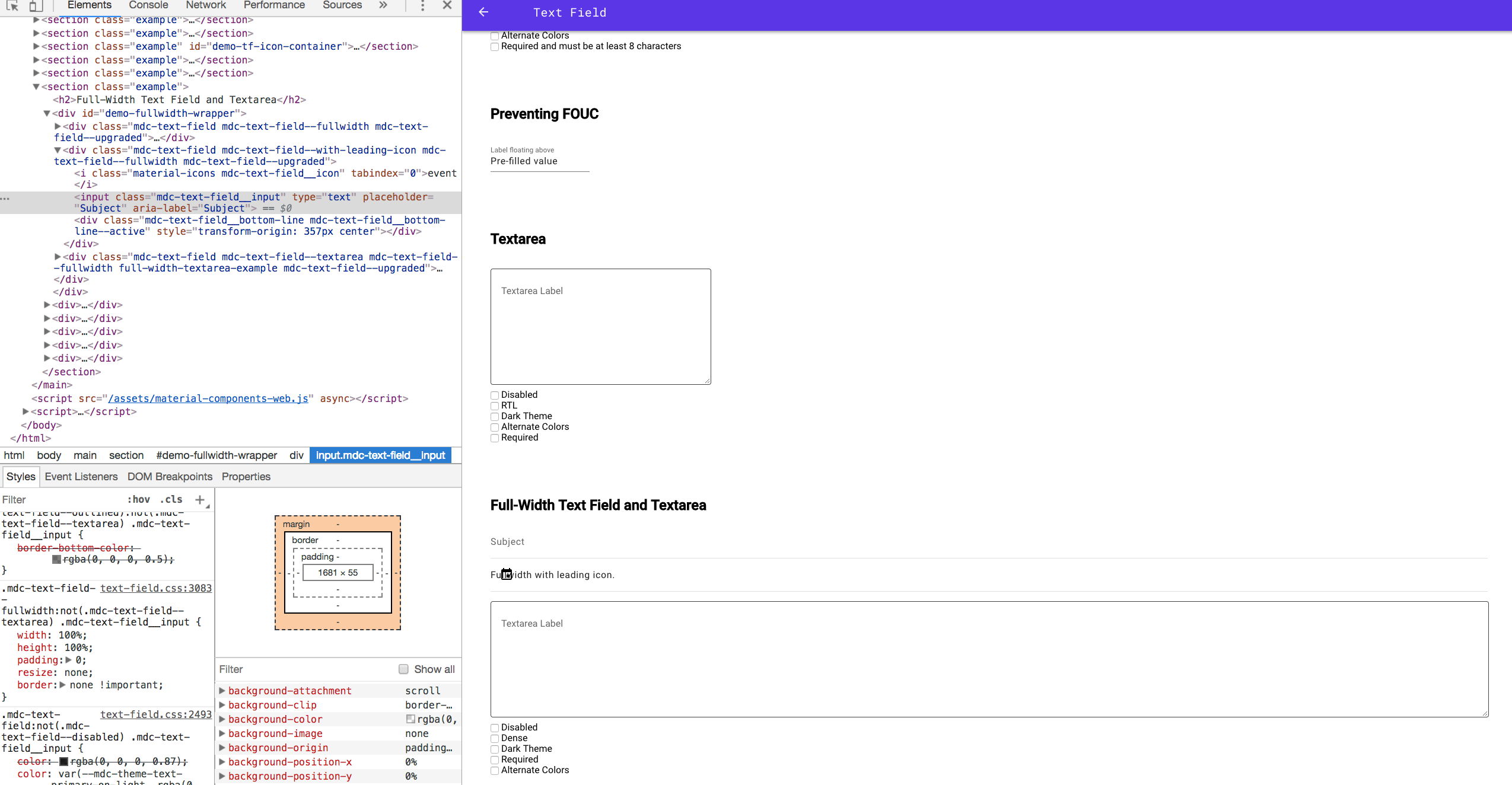Check the Dense checkbox
The image size is (1512, 785).
tap(495, 739)
